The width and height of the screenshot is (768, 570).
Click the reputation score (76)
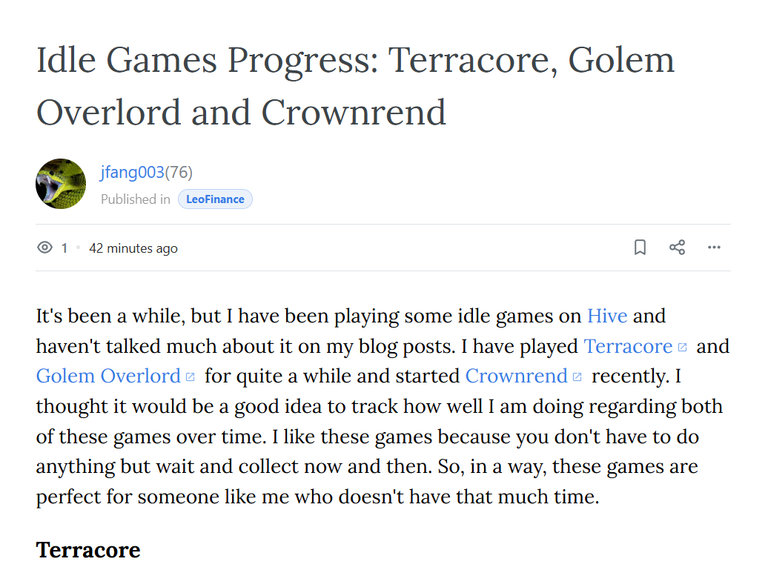point(179,172)
